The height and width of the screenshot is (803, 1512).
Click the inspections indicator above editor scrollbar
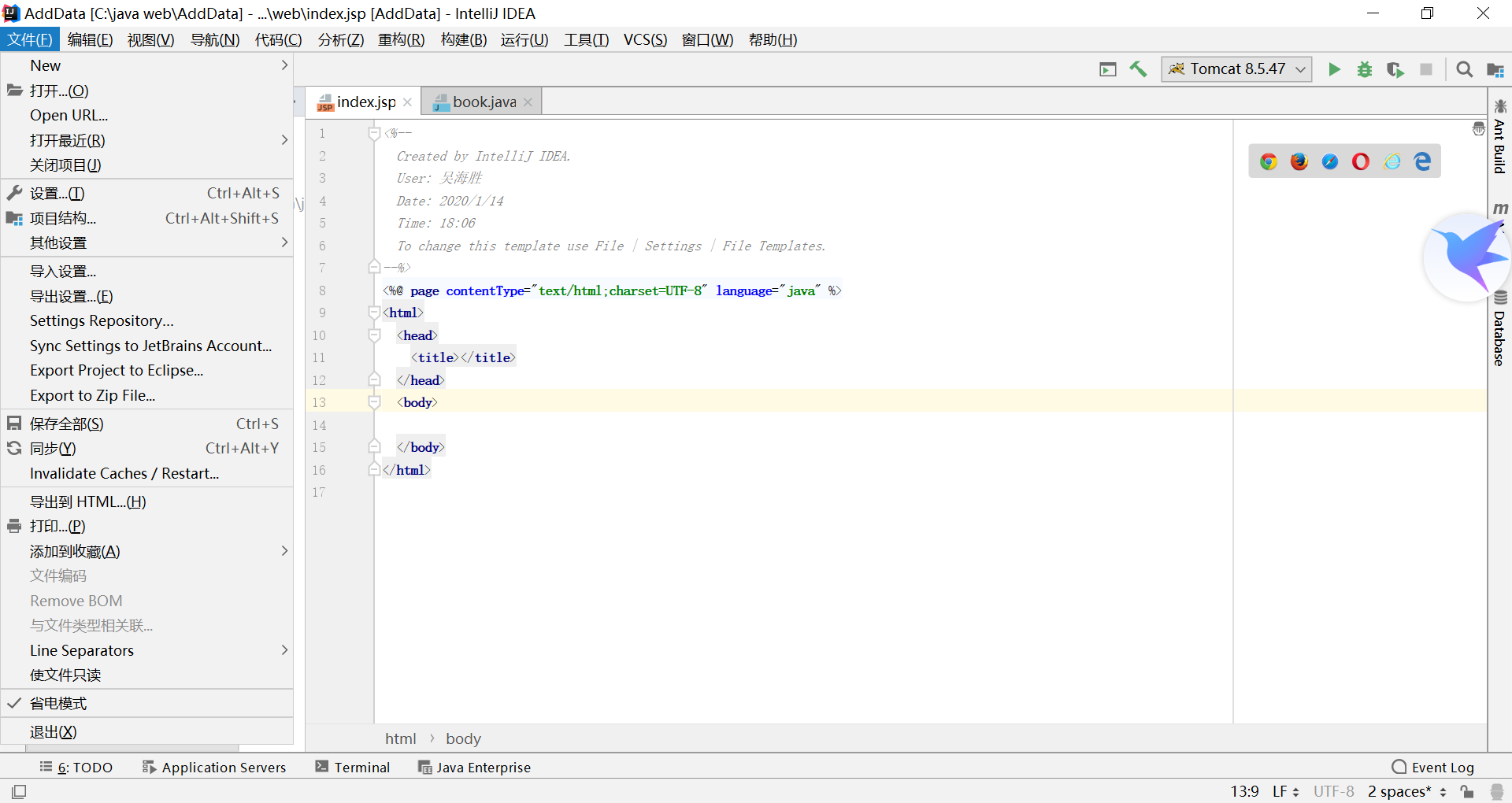[x=1479, y=129]
